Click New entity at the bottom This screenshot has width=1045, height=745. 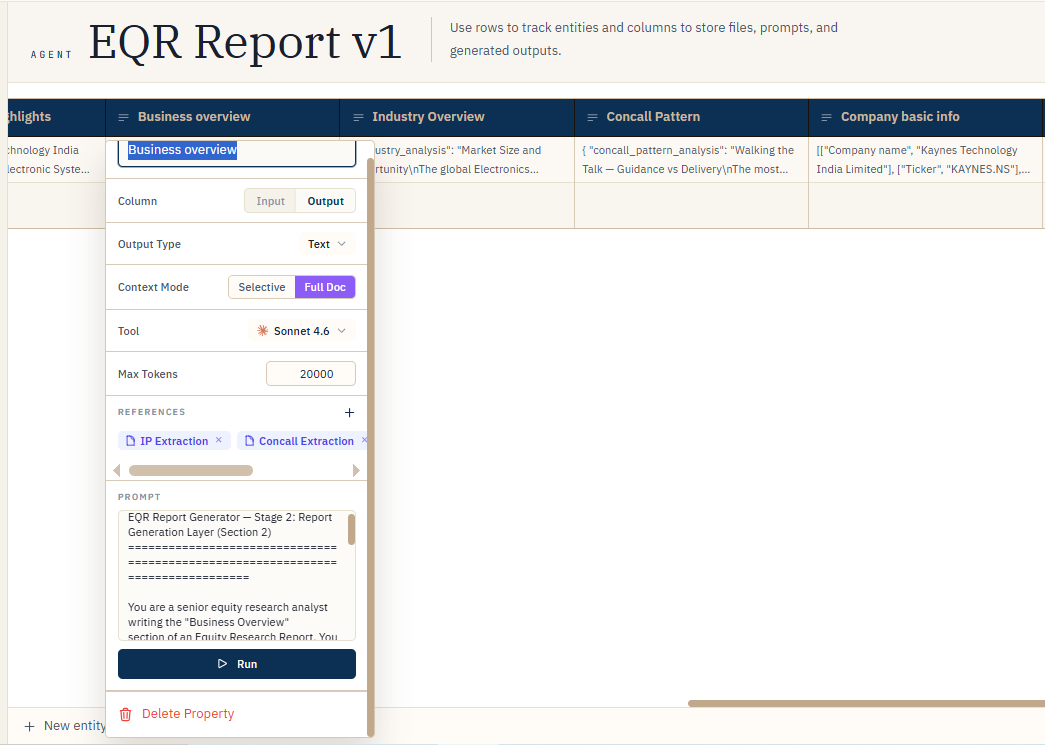[x=65, y=726]
